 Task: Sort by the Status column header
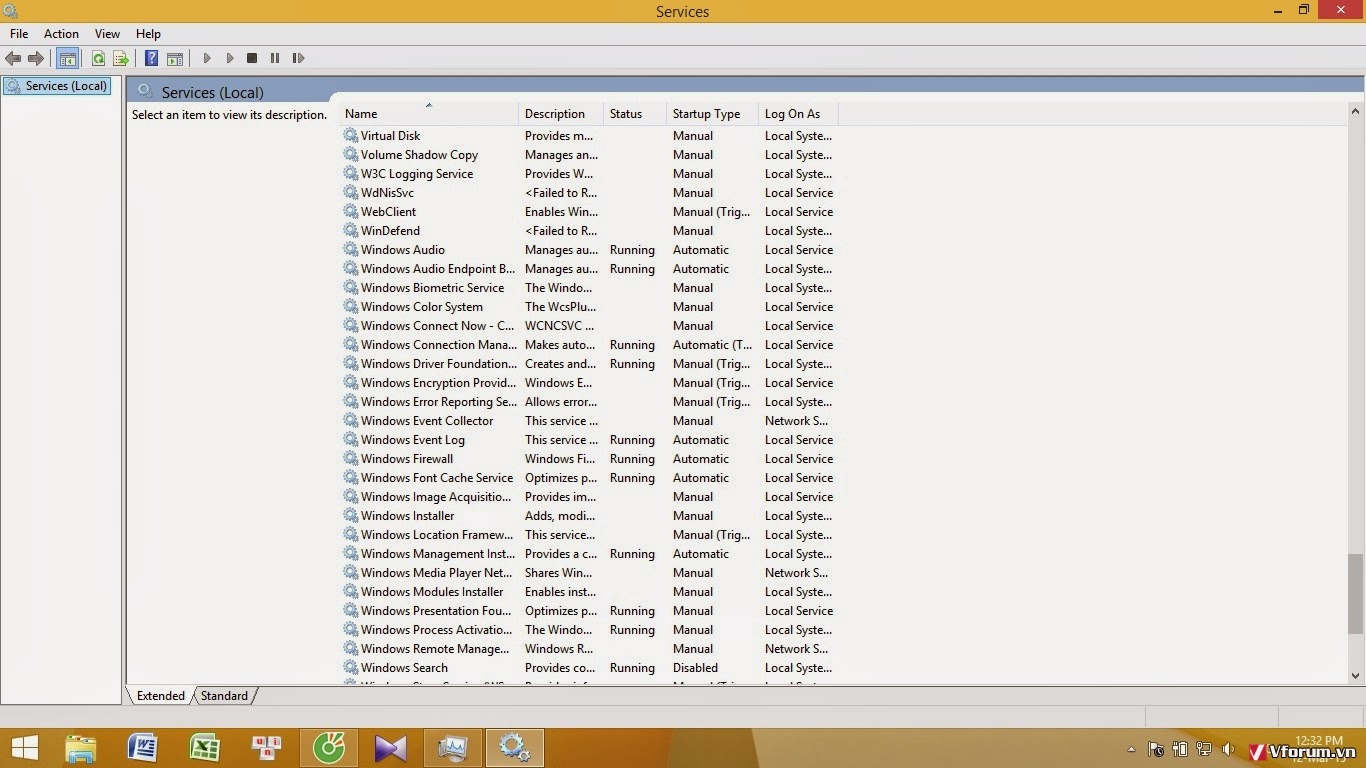[x=635, y=113]
